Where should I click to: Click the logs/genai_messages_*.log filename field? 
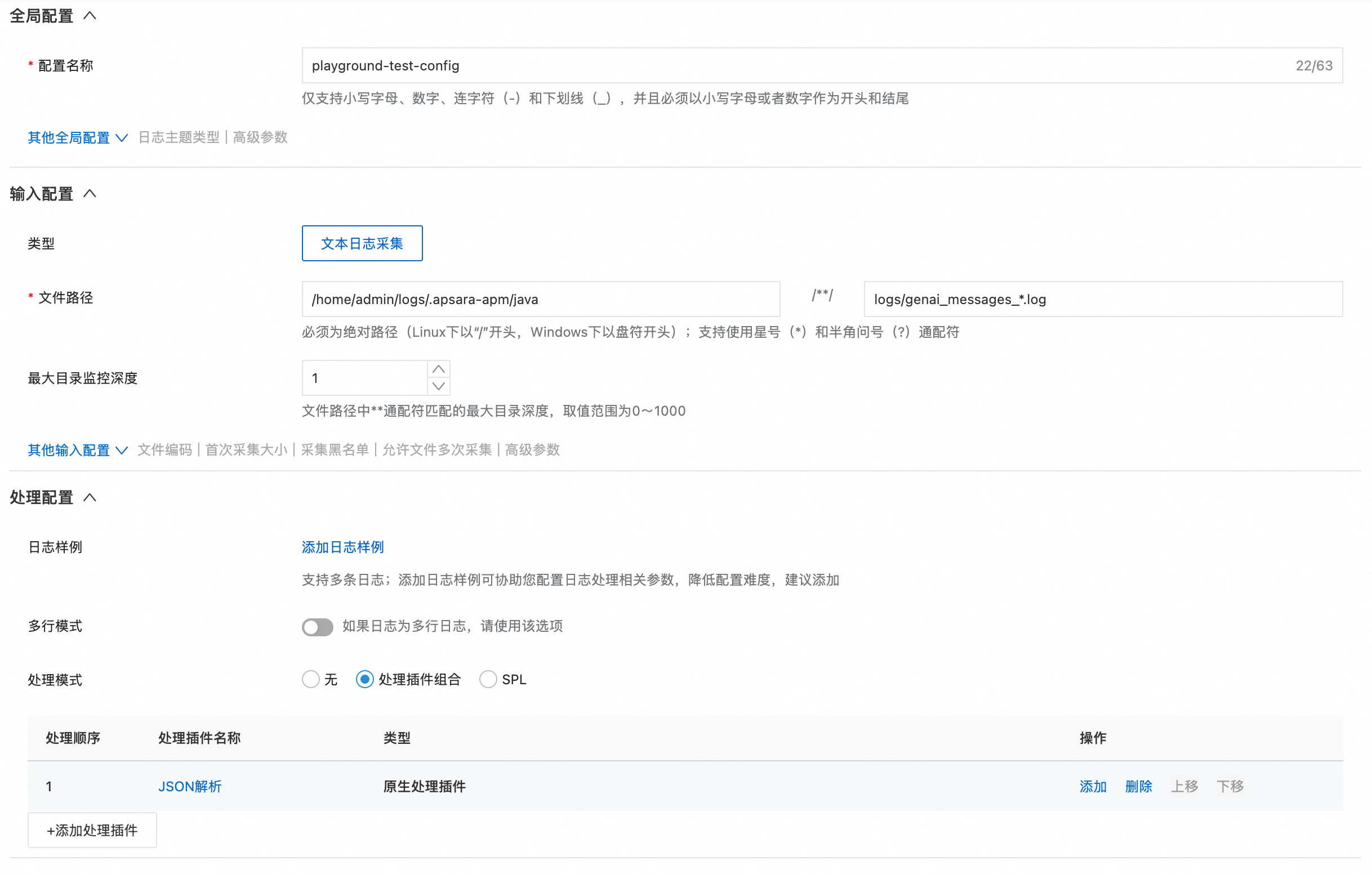[x=1103, y=299]
